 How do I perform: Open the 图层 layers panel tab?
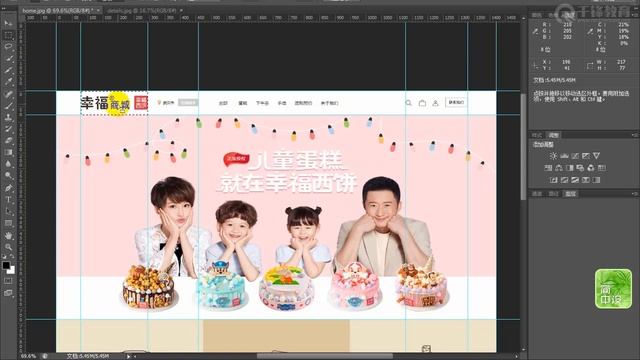tap(570, 194)
